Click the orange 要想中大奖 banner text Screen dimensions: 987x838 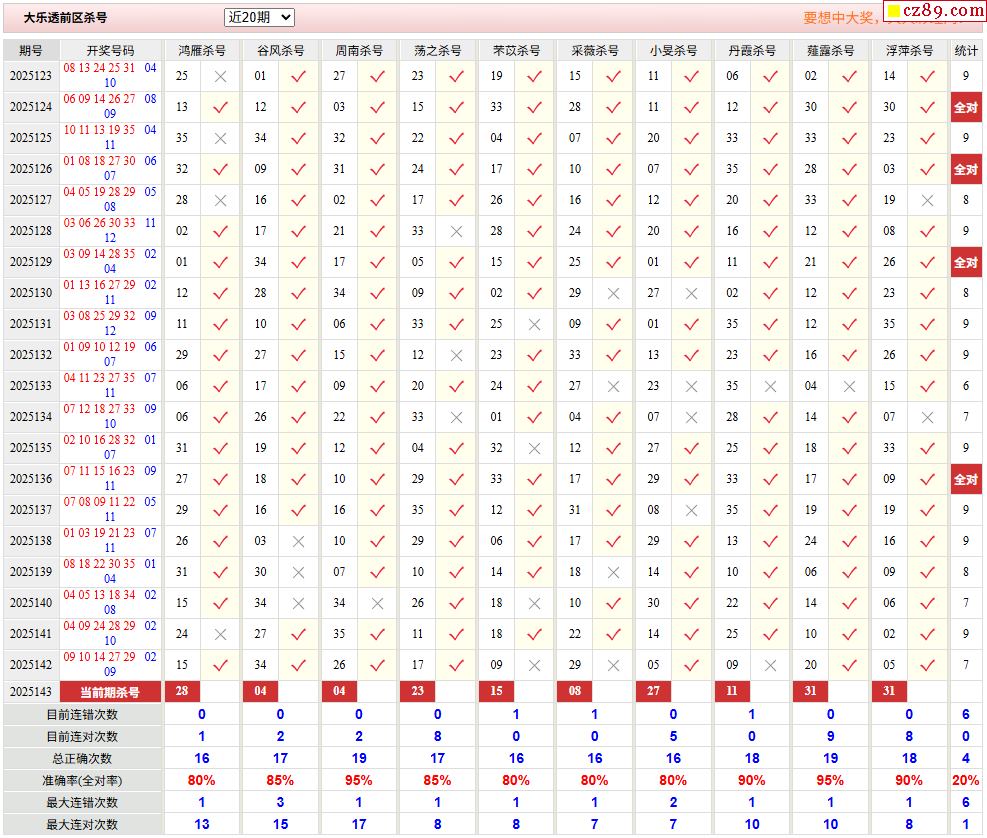(x=840, y=18)
